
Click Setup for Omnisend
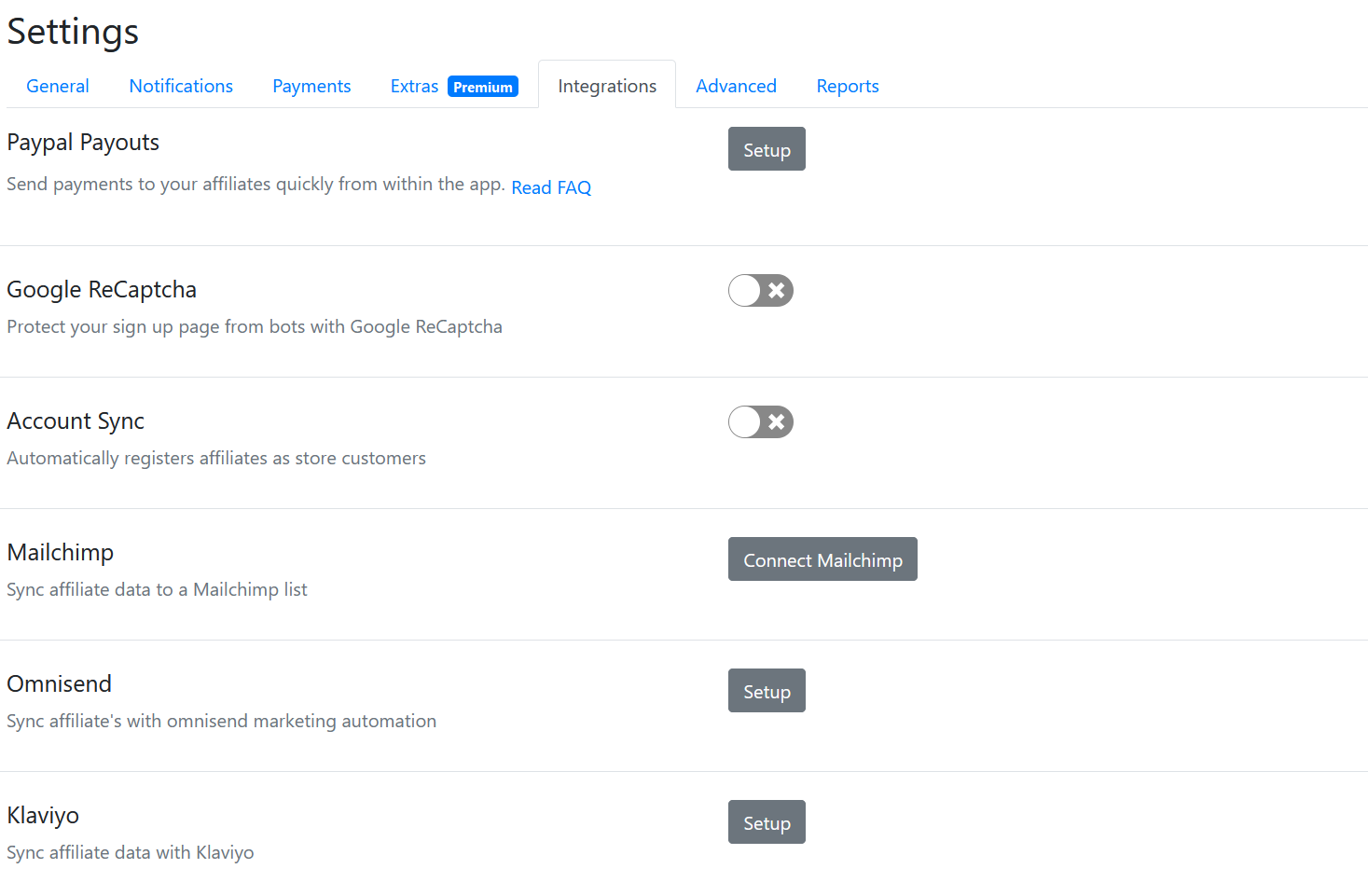pos(767,691)
